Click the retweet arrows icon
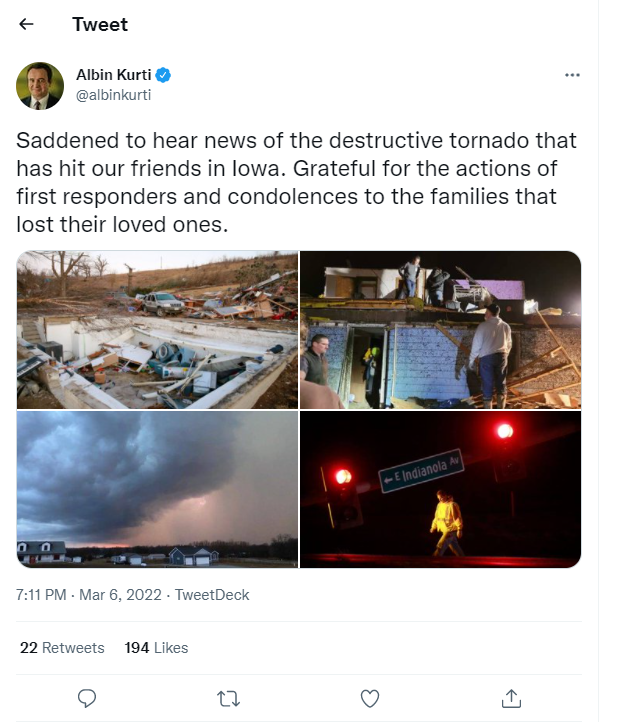 pyautogui.click(x=228, y=697)
